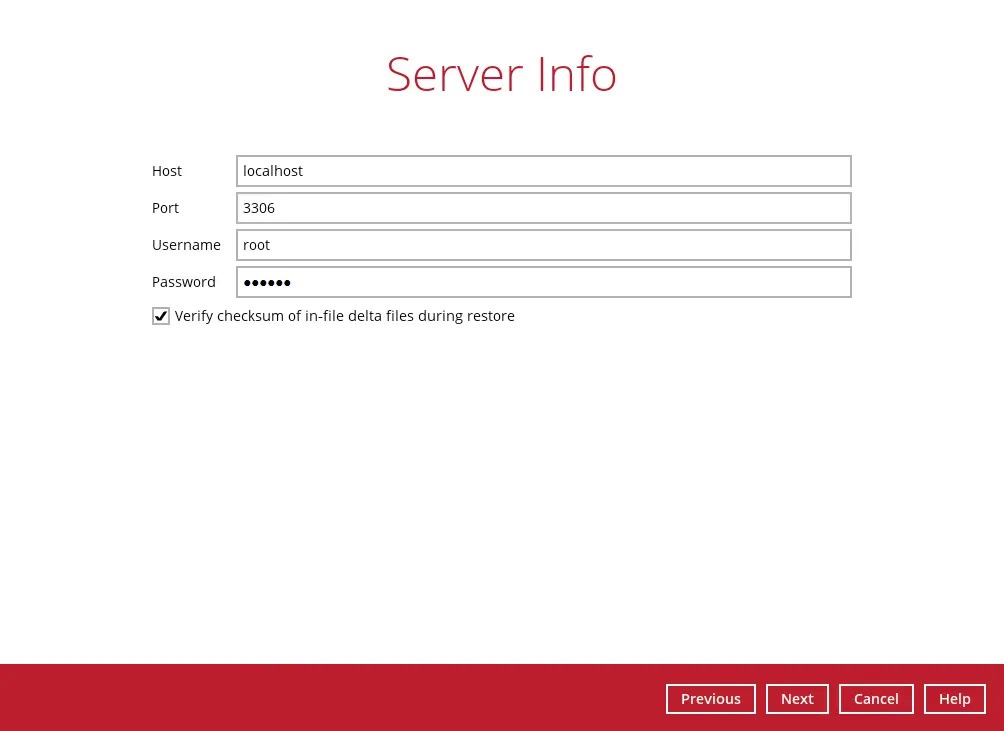Image resolution: width=1004 pixels, height=731 pixels.
Task: Focus the Port input field
Action: click(x=543, y=208)
